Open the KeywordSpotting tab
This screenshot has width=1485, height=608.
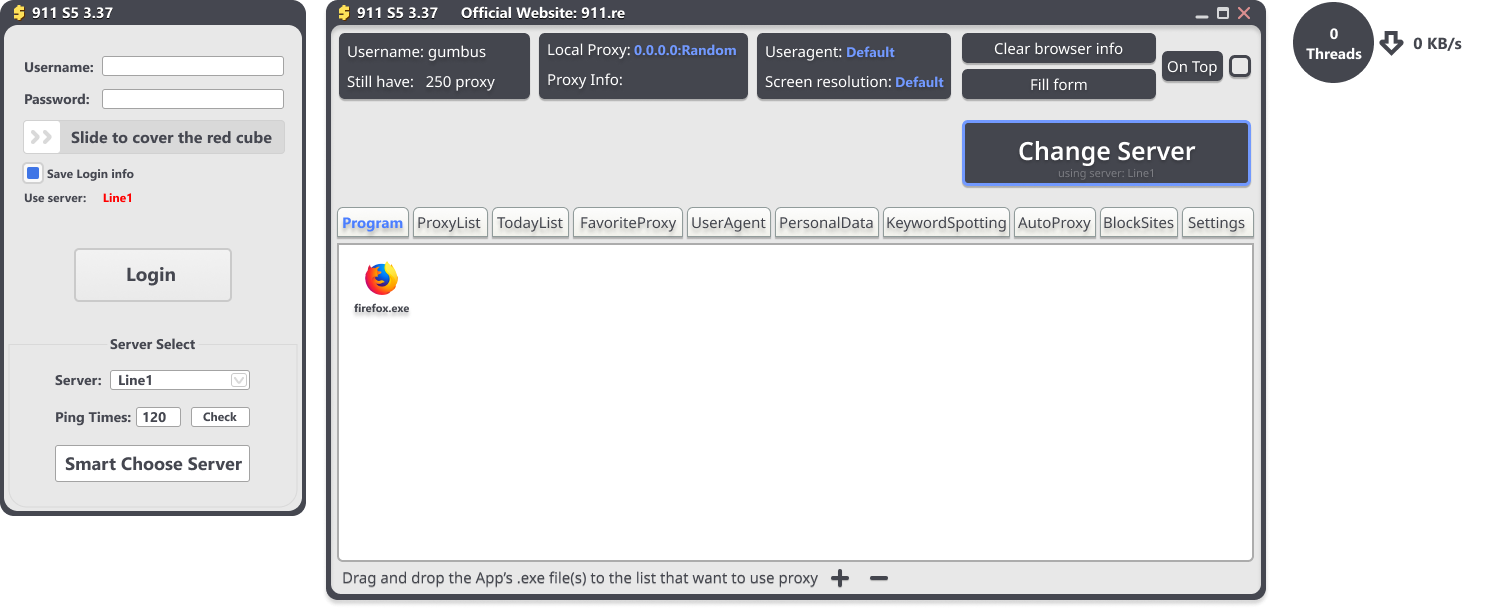tap(946, 223)
